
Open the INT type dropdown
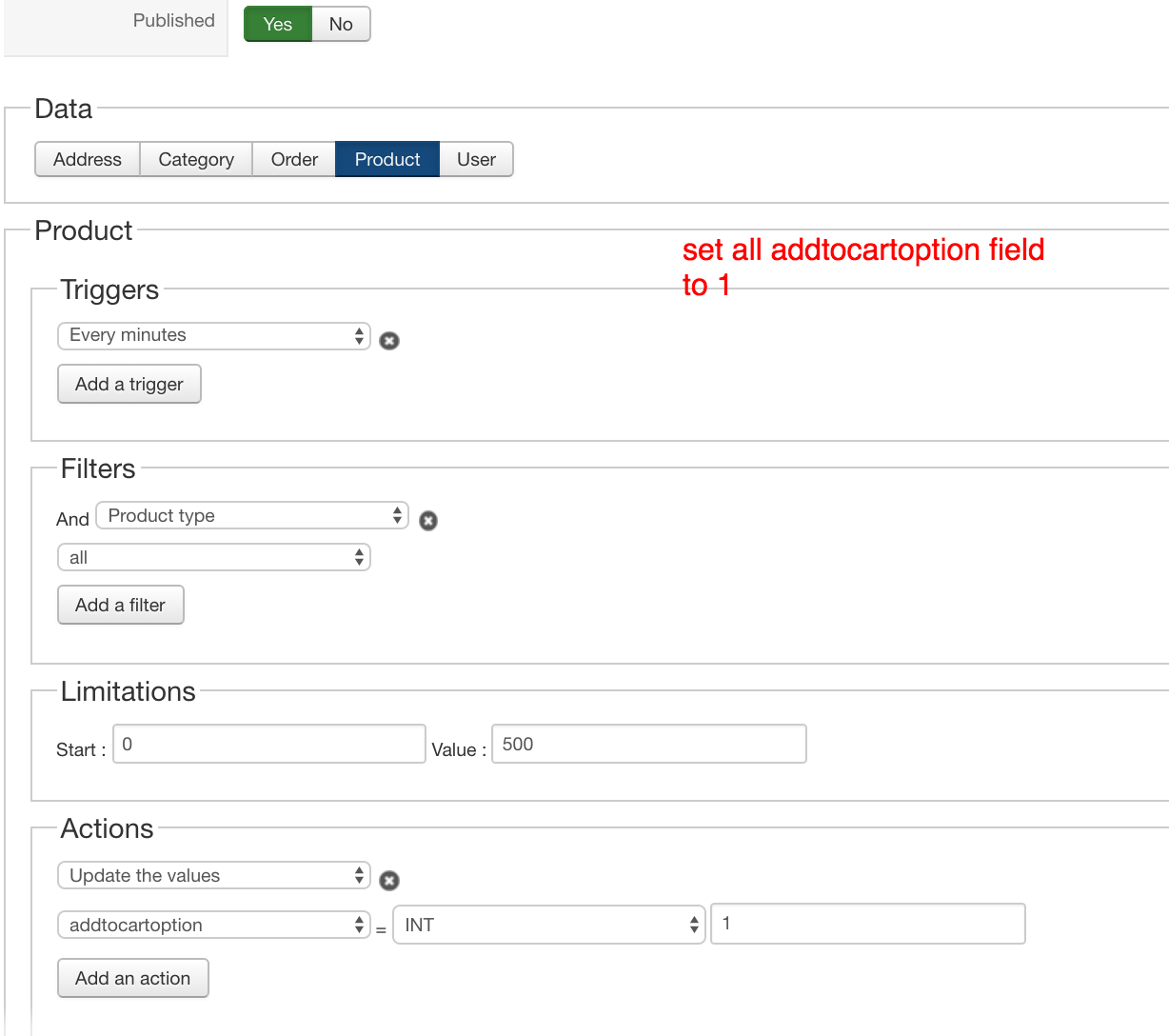click(549, 926)
